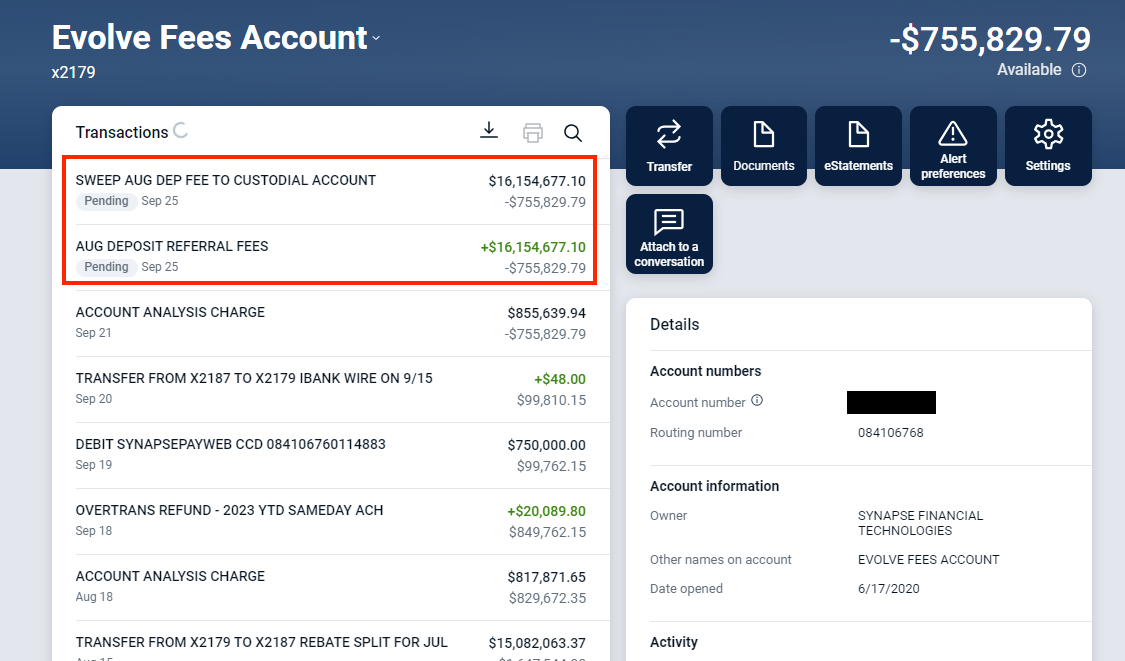
Task: Download the transaction list
Action: tap(489, 131)
